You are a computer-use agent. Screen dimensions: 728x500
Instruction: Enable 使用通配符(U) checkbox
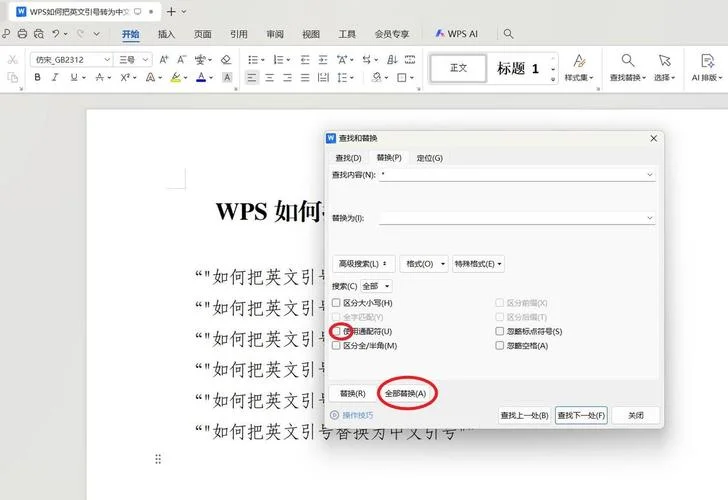(x=336, y=331)
